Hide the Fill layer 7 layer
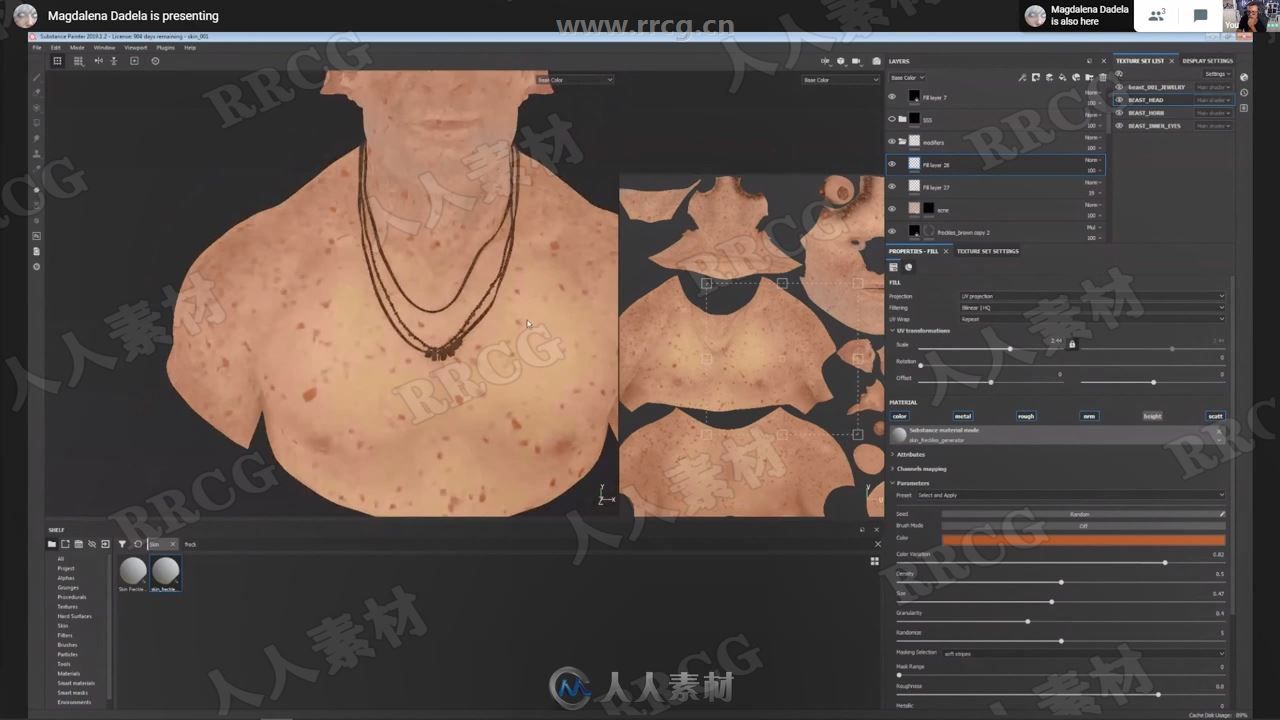The image size is (1280, 720). pos(893,97)
